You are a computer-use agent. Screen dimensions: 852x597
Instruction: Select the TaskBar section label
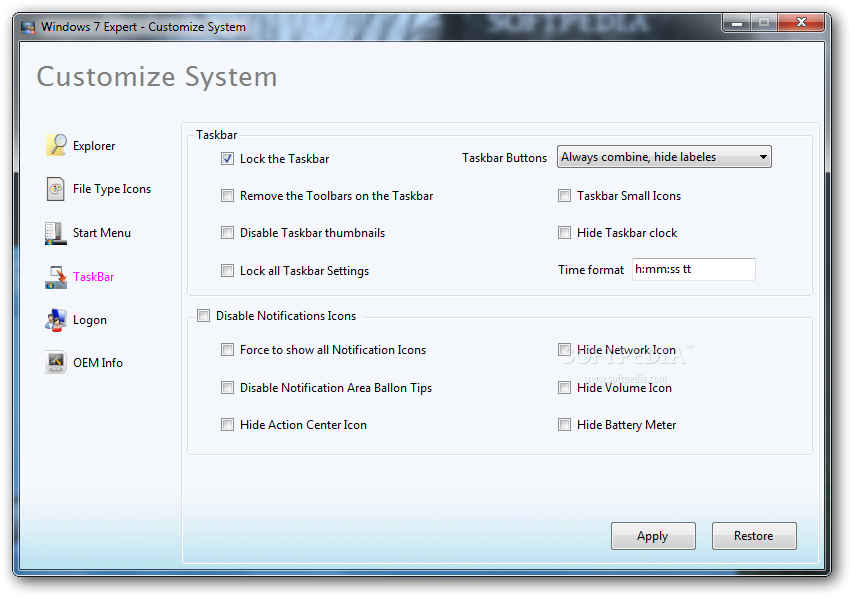coord(93,277)
